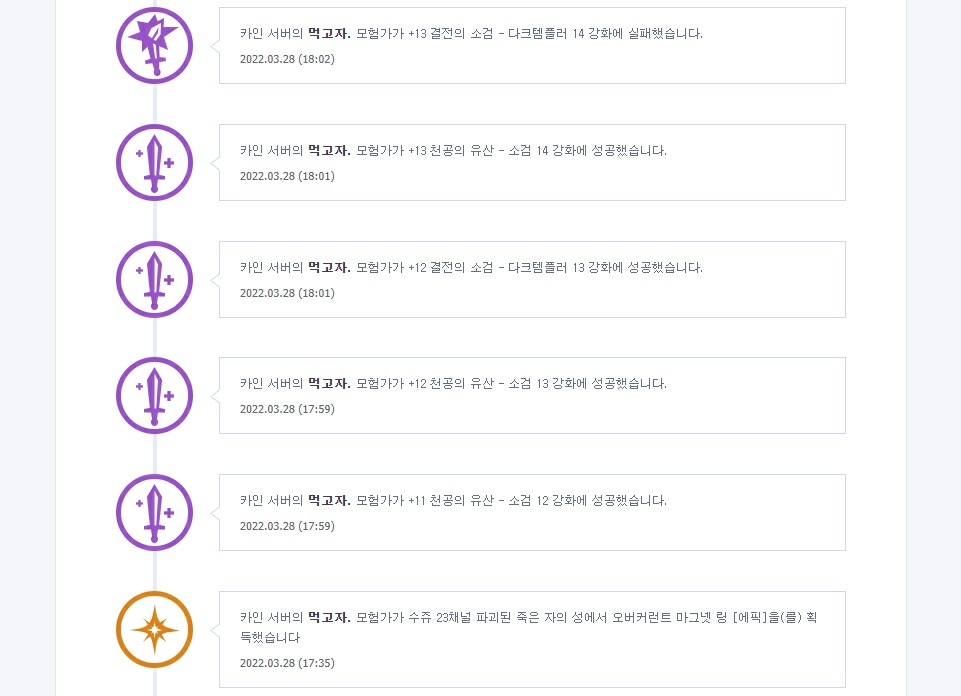This screenshot has width=961, height=696.
Task: Click 먹고자 name in the failed enhancement entry
Action: 329,34
